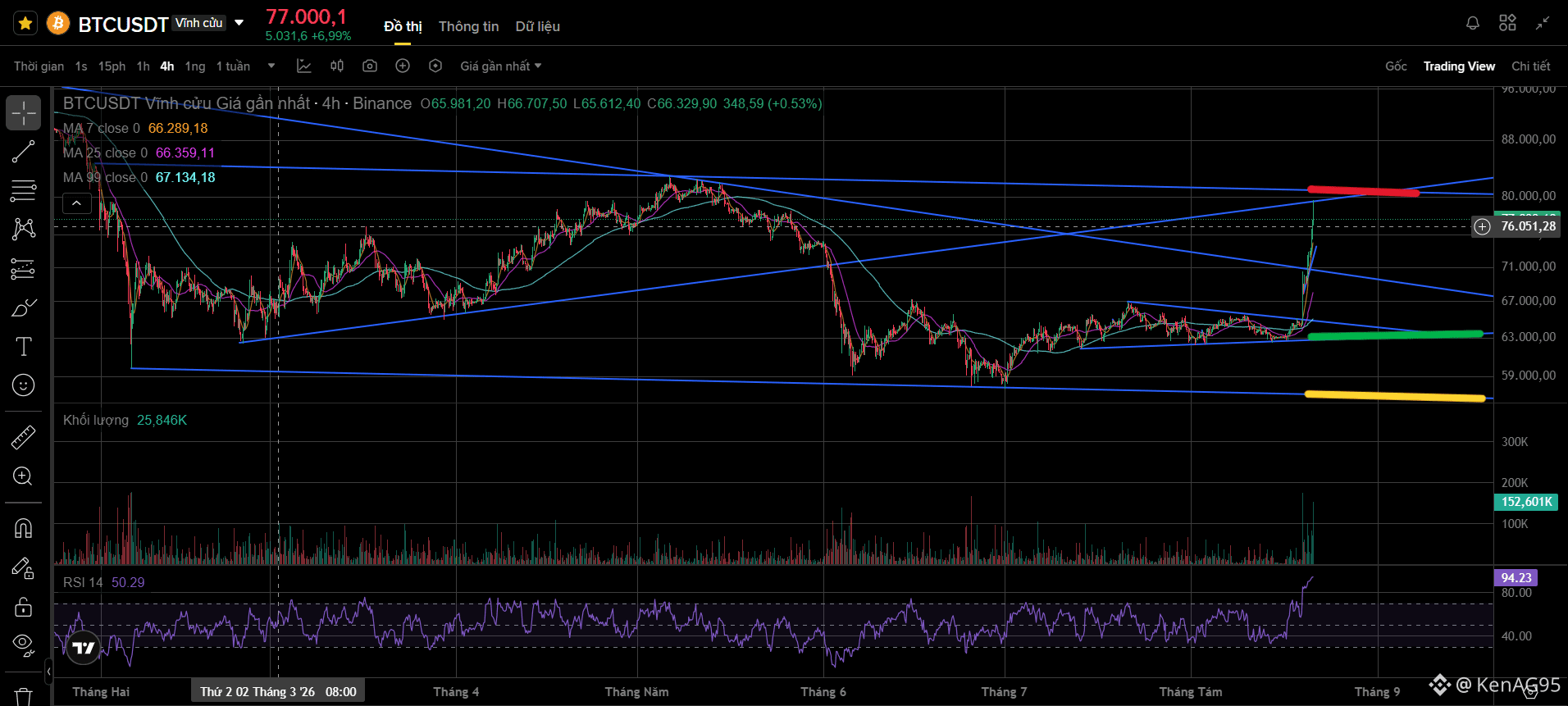Select the XABCD pattern tool
Viewport: 1568px width, 706px height.
(x=24, y=229)
